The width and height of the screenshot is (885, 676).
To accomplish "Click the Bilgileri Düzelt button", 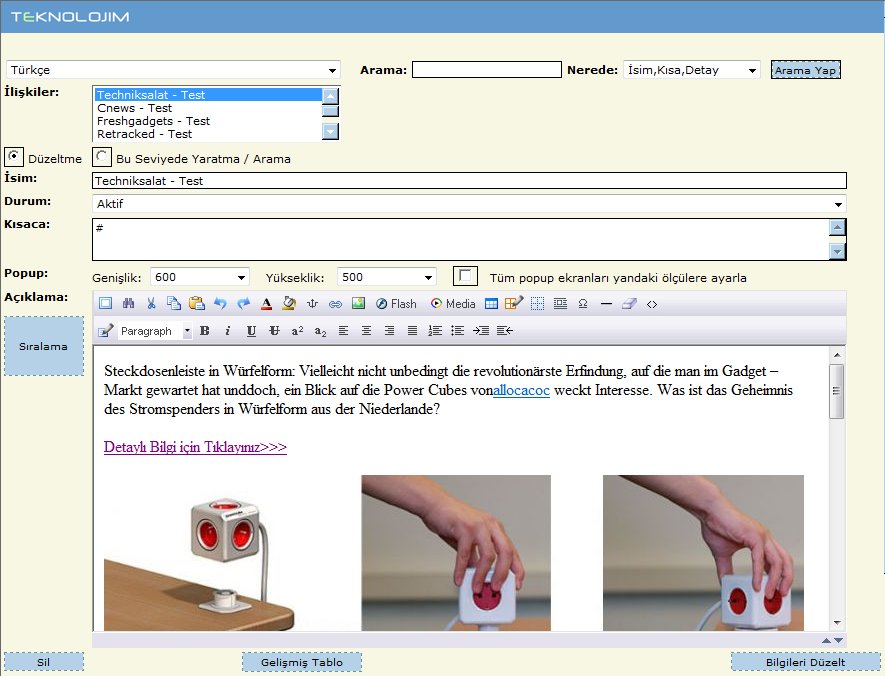I will [805, 662].
